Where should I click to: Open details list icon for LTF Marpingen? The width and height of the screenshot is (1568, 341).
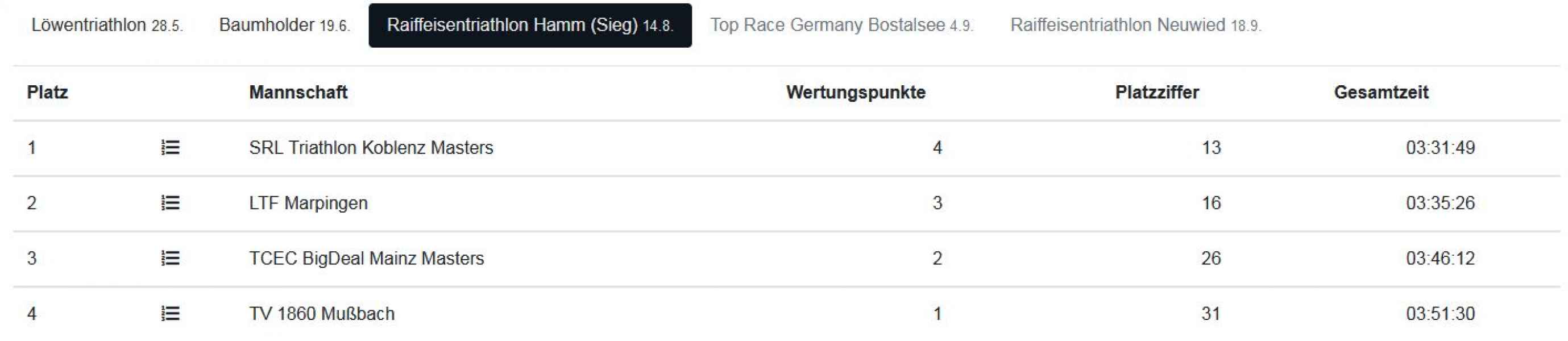[171, 203]
